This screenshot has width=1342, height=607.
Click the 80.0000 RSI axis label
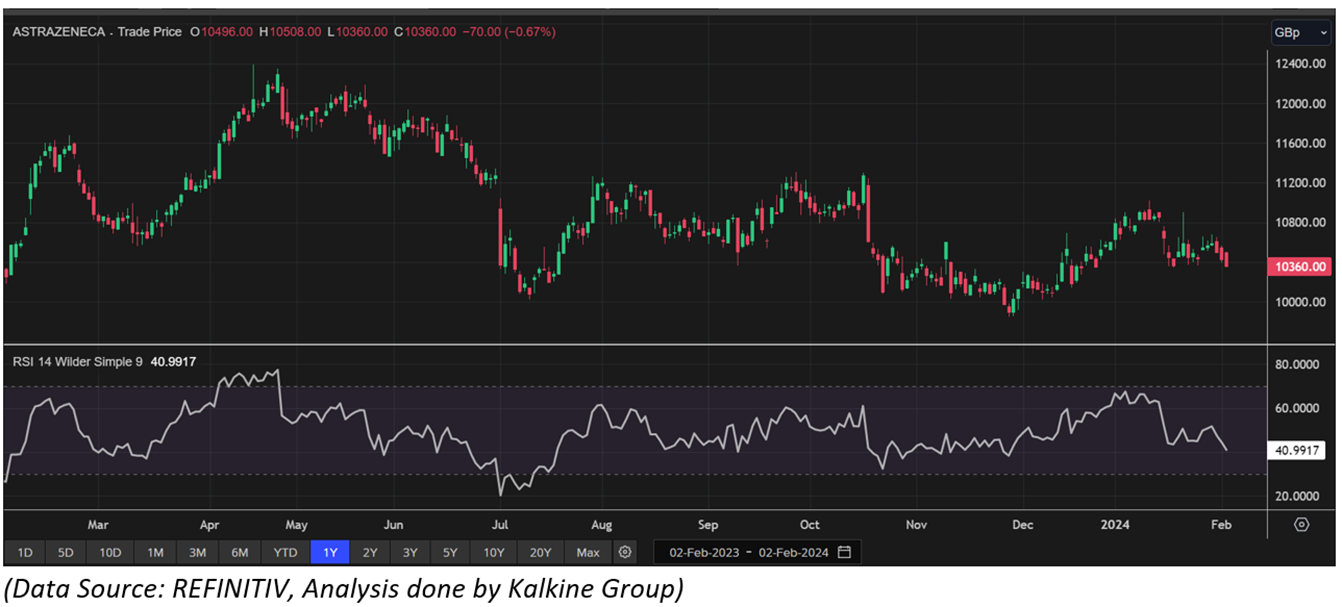[1298, 365]
